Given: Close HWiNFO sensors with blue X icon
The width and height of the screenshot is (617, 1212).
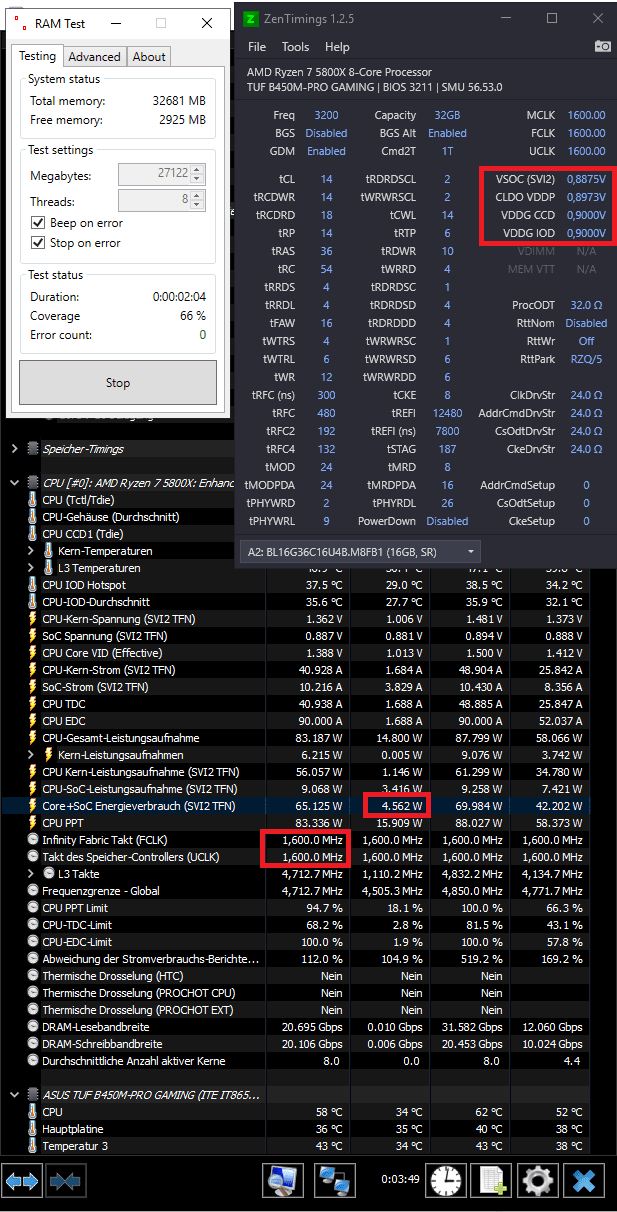Looking at the screenshot, I should [x=586, y=1180].
